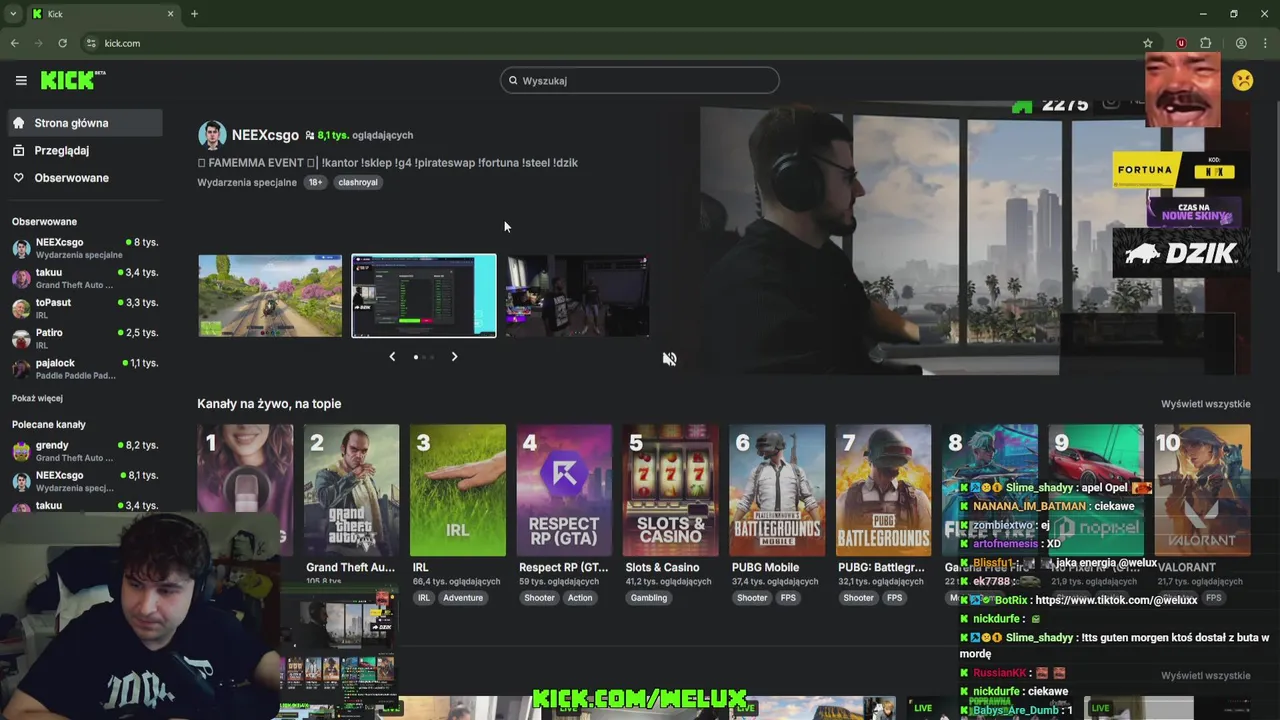Open Chrome three-dot menu
The image size is (1280, 720).
(1265, 43)
